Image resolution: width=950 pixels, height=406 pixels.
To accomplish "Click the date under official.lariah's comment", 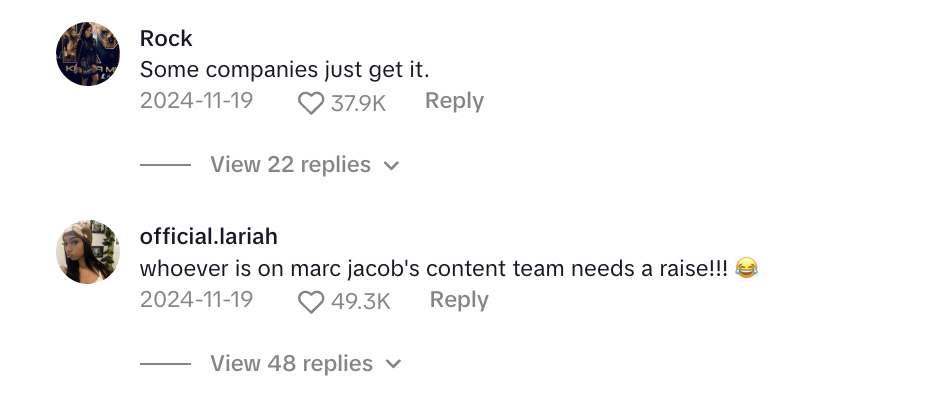I will pyautogui.click(x=196, y=299).
